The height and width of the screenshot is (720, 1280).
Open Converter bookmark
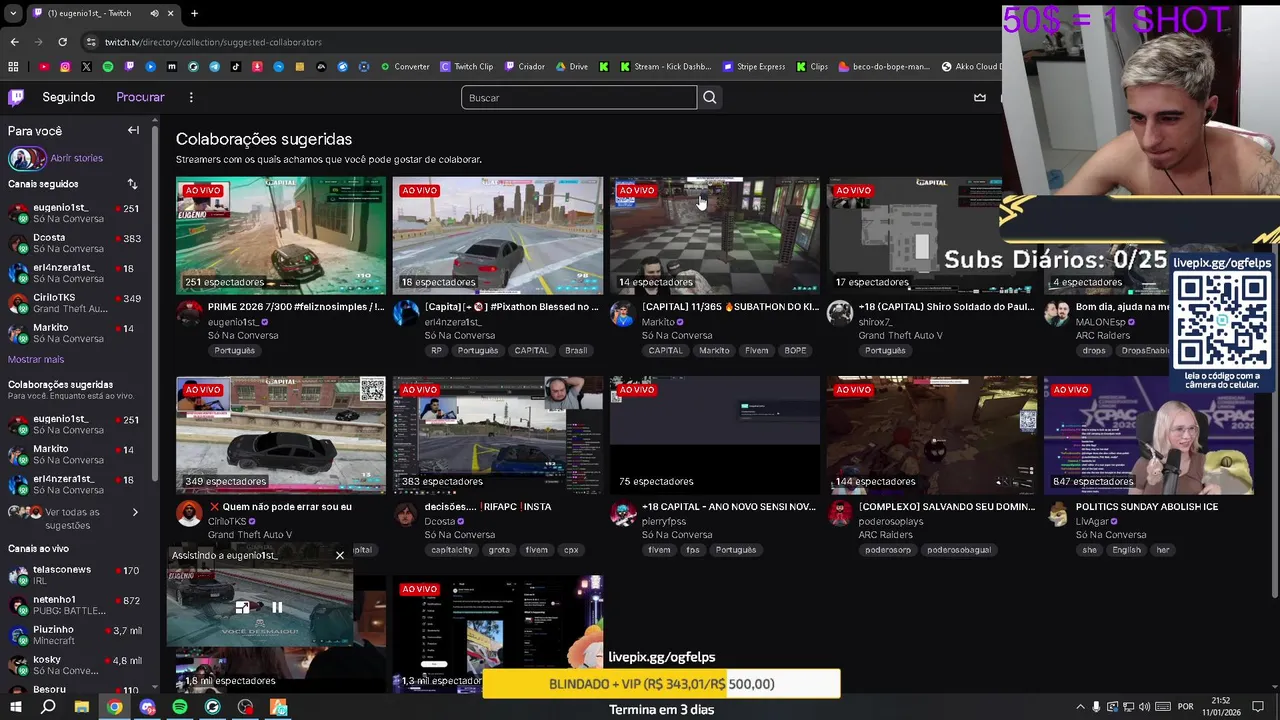[x=405, y=67]
